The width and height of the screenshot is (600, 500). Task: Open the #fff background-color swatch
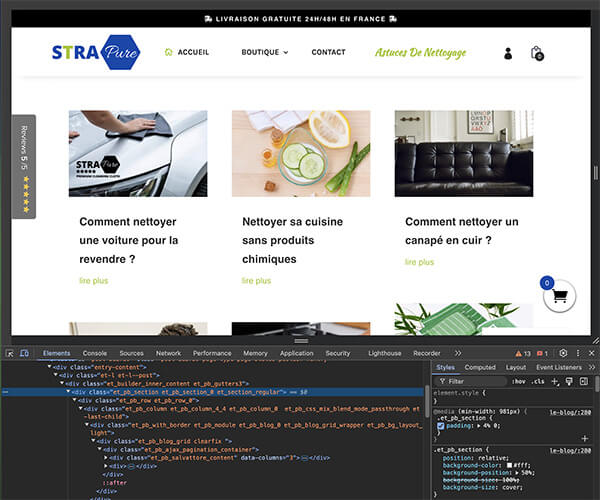(x=509, y=466)
